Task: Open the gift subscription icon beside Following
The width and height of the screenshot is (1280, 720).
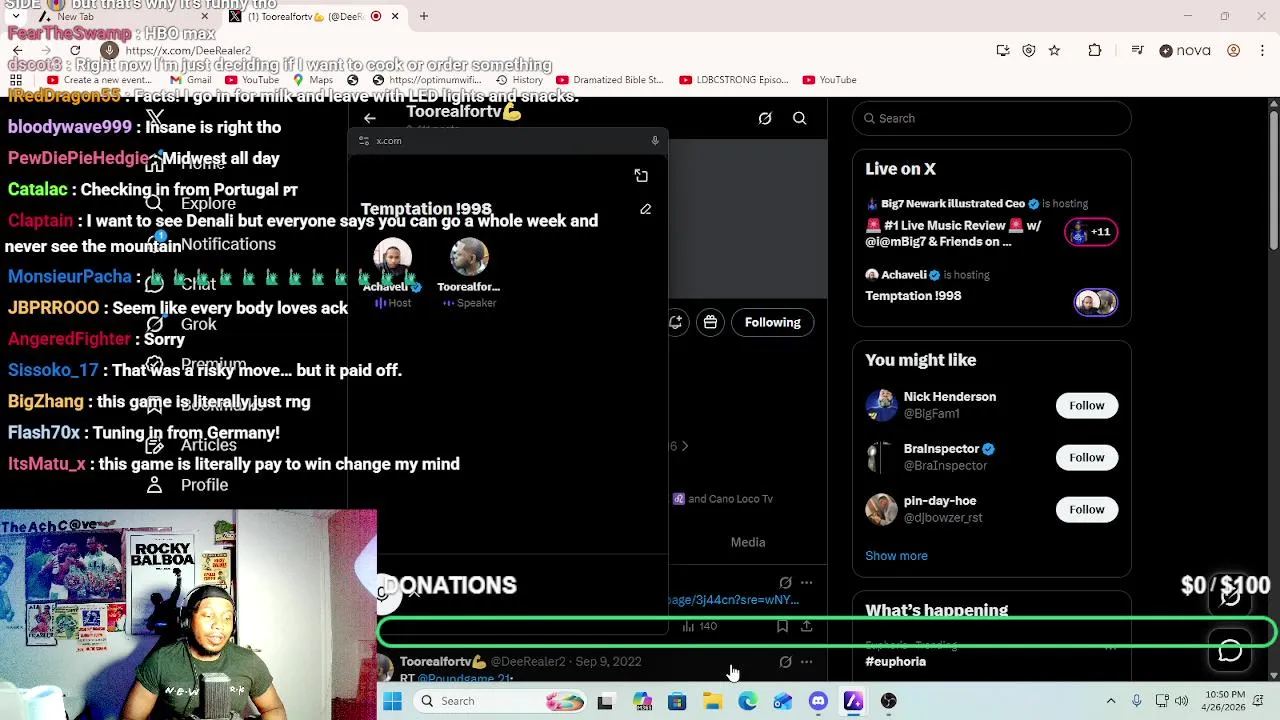Action: point(710,322)
